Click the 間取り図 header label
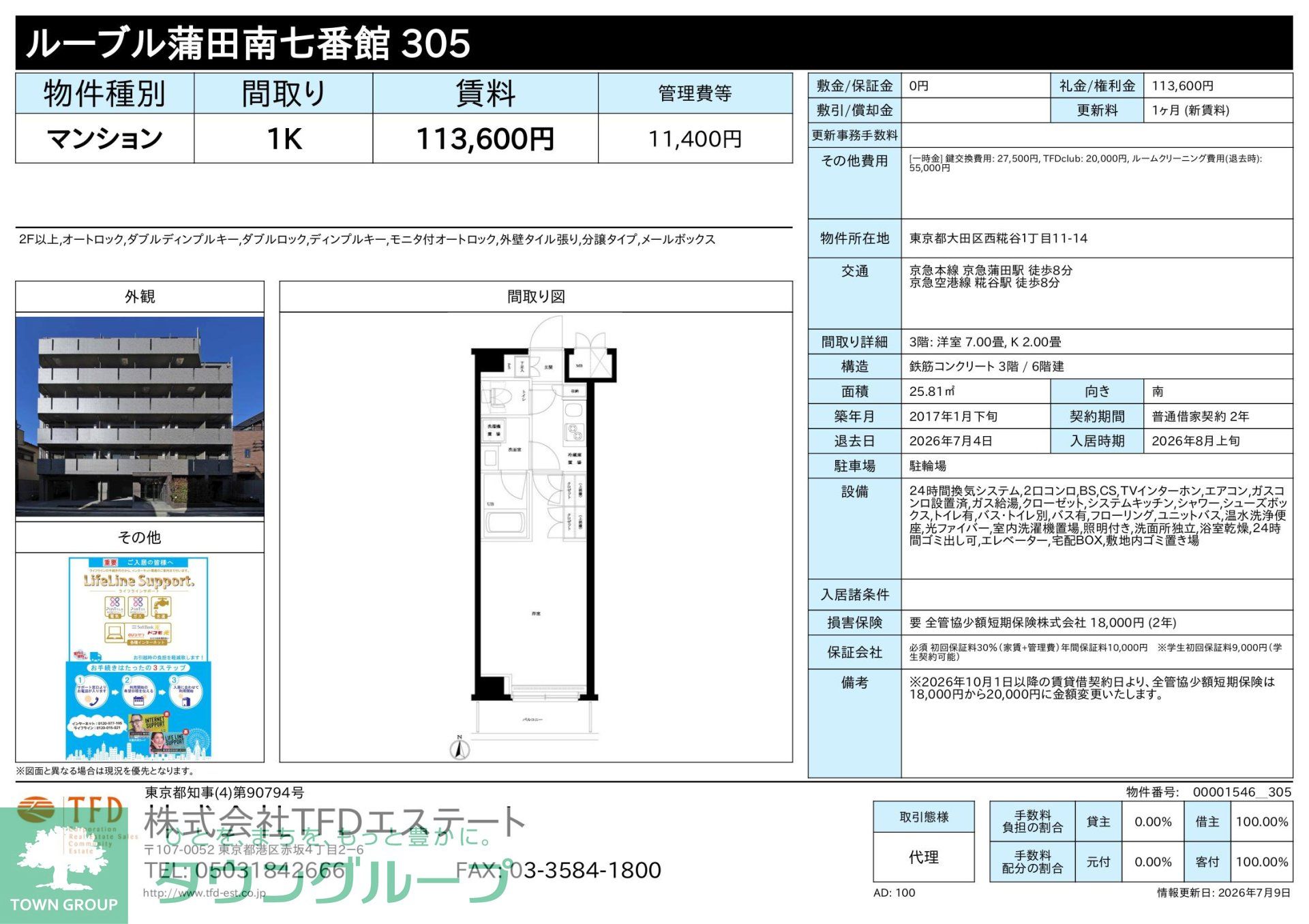 [536, 296]
